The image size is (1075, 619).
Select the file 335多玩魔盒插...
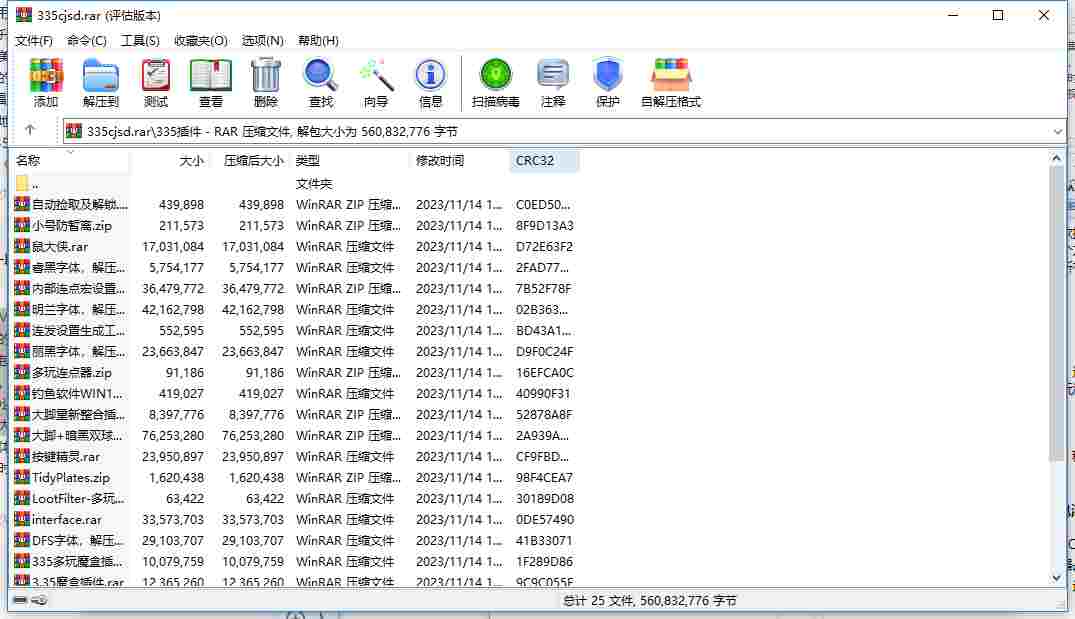tap(77, 561)
